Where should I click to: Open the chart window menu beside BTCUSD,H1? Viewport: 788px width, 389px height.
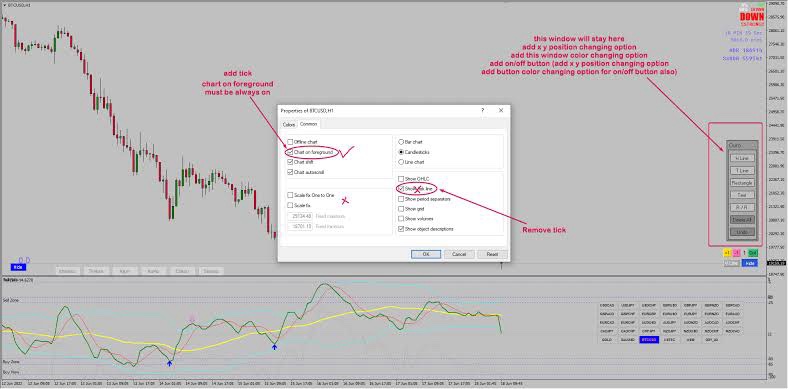coord(5,5)
